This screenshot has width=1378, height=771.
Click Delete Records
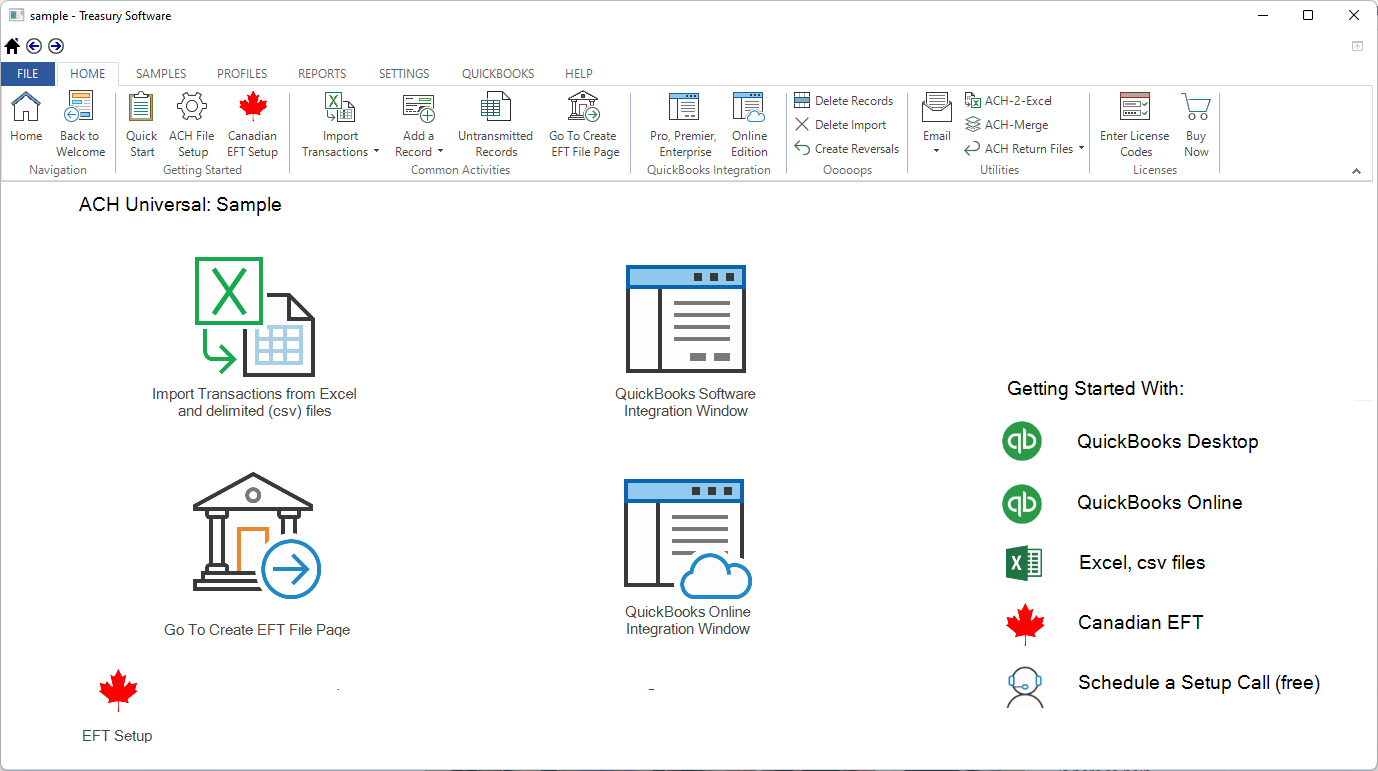pos(844,100)
